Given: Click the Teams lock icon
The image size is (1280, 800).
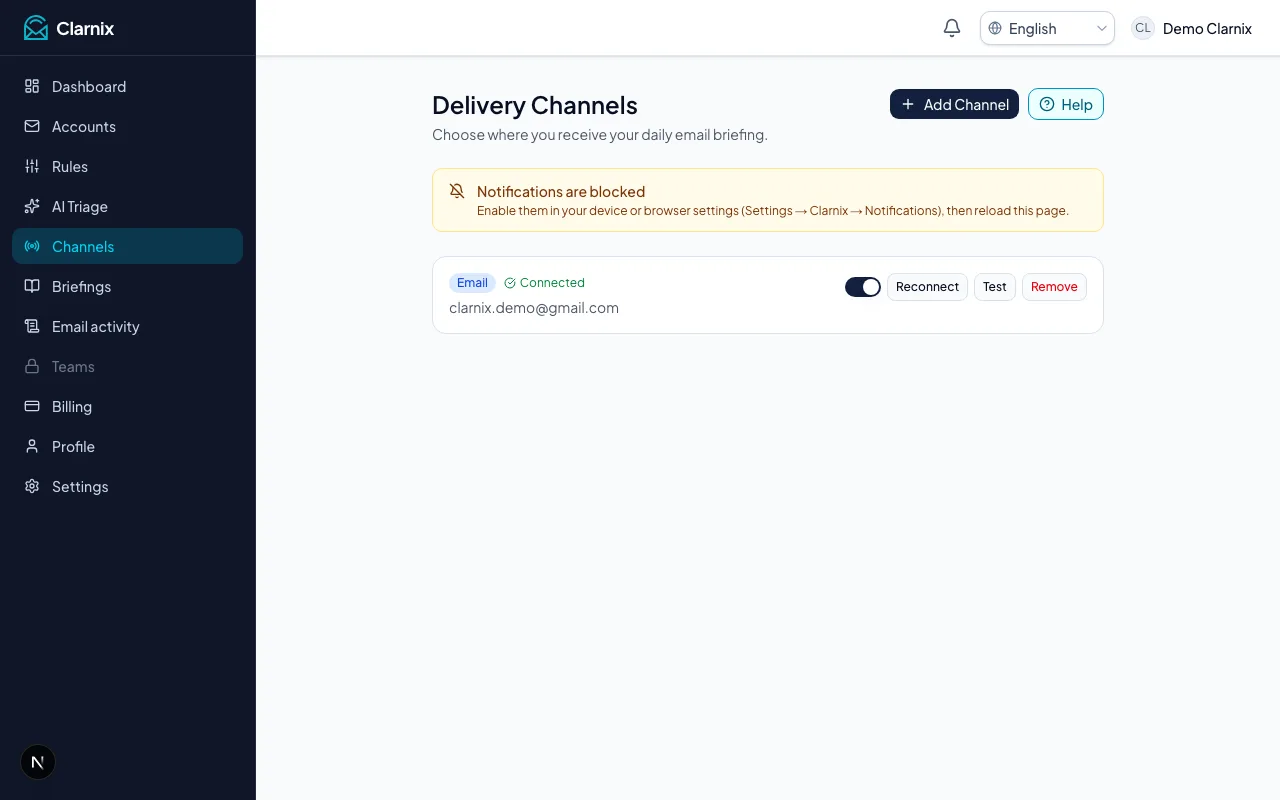Looking at the screenshot, I should point(32,366).
